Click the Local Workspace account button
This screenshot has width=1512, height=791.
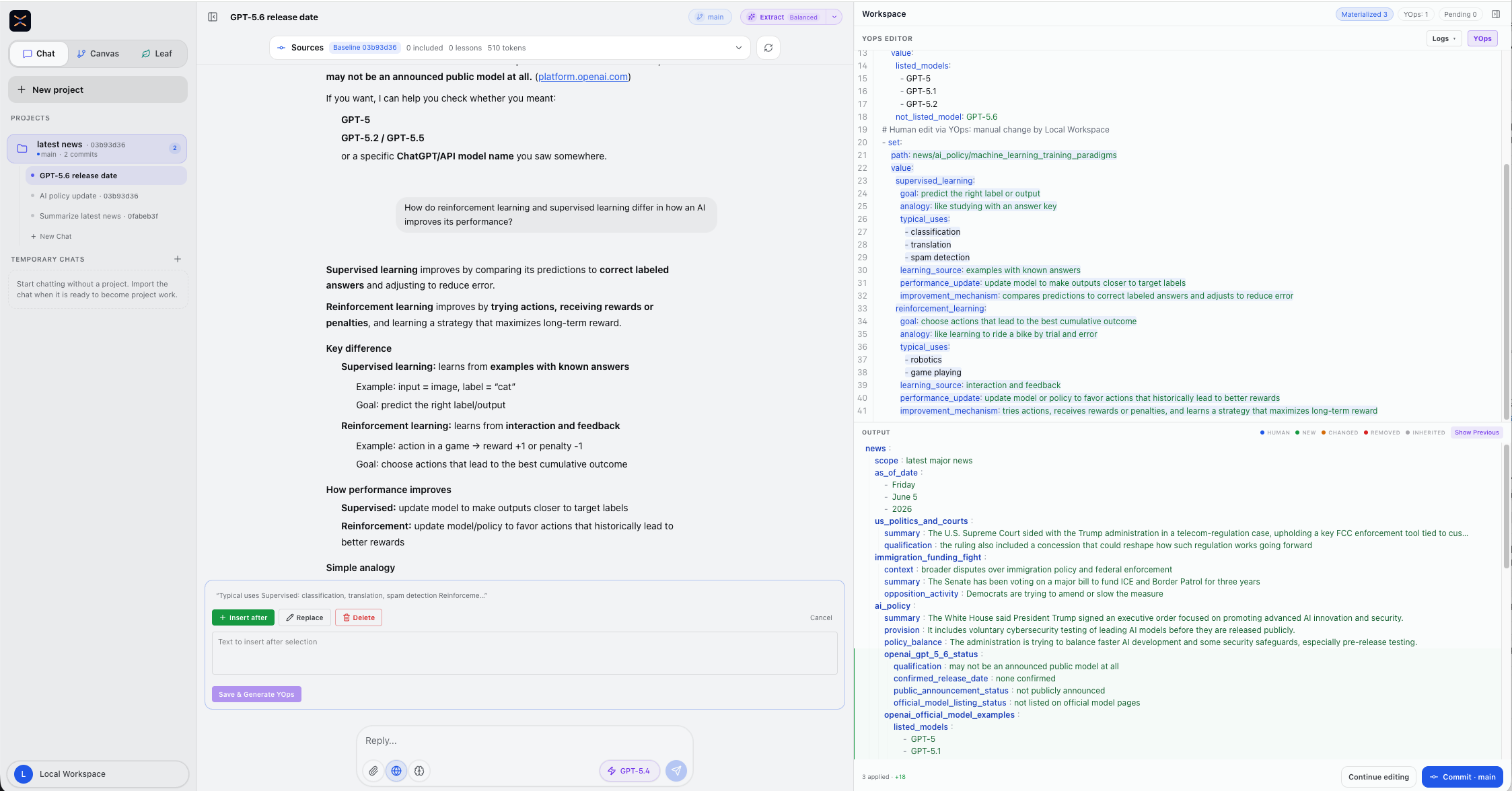click(98, 774)
